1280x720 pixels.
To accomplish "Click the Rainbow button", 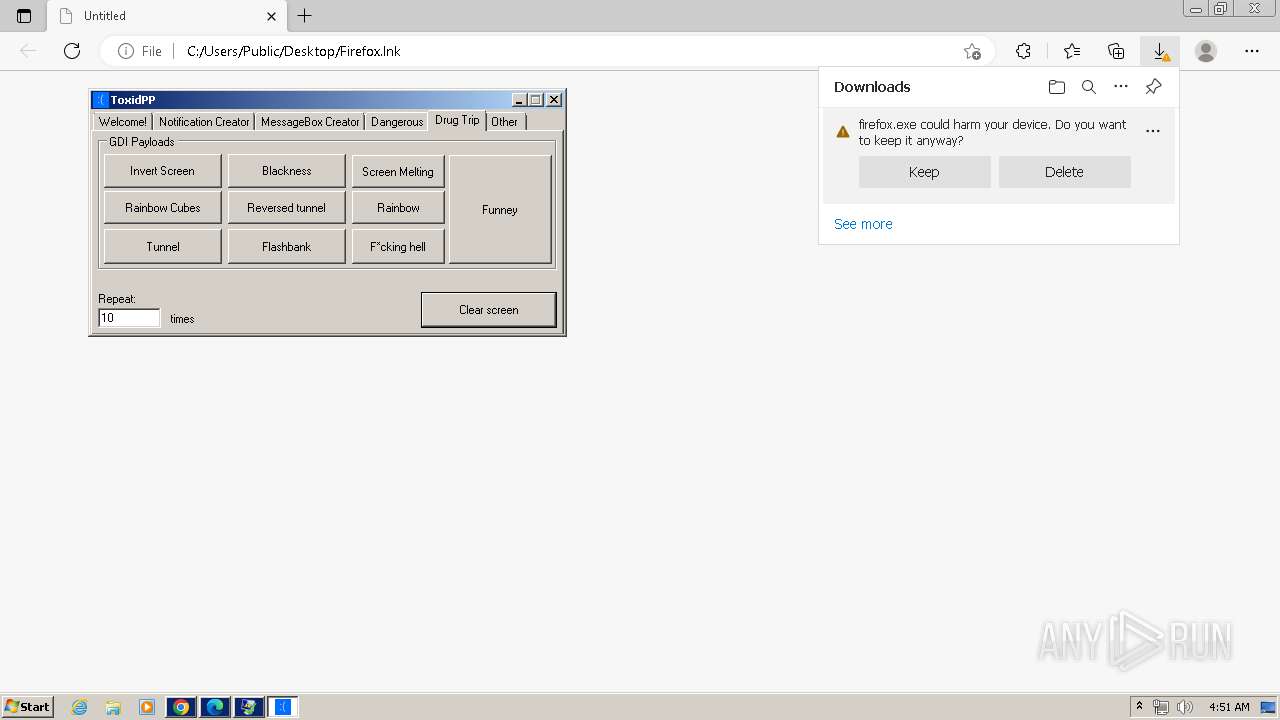I will click(x=398, y=208).
